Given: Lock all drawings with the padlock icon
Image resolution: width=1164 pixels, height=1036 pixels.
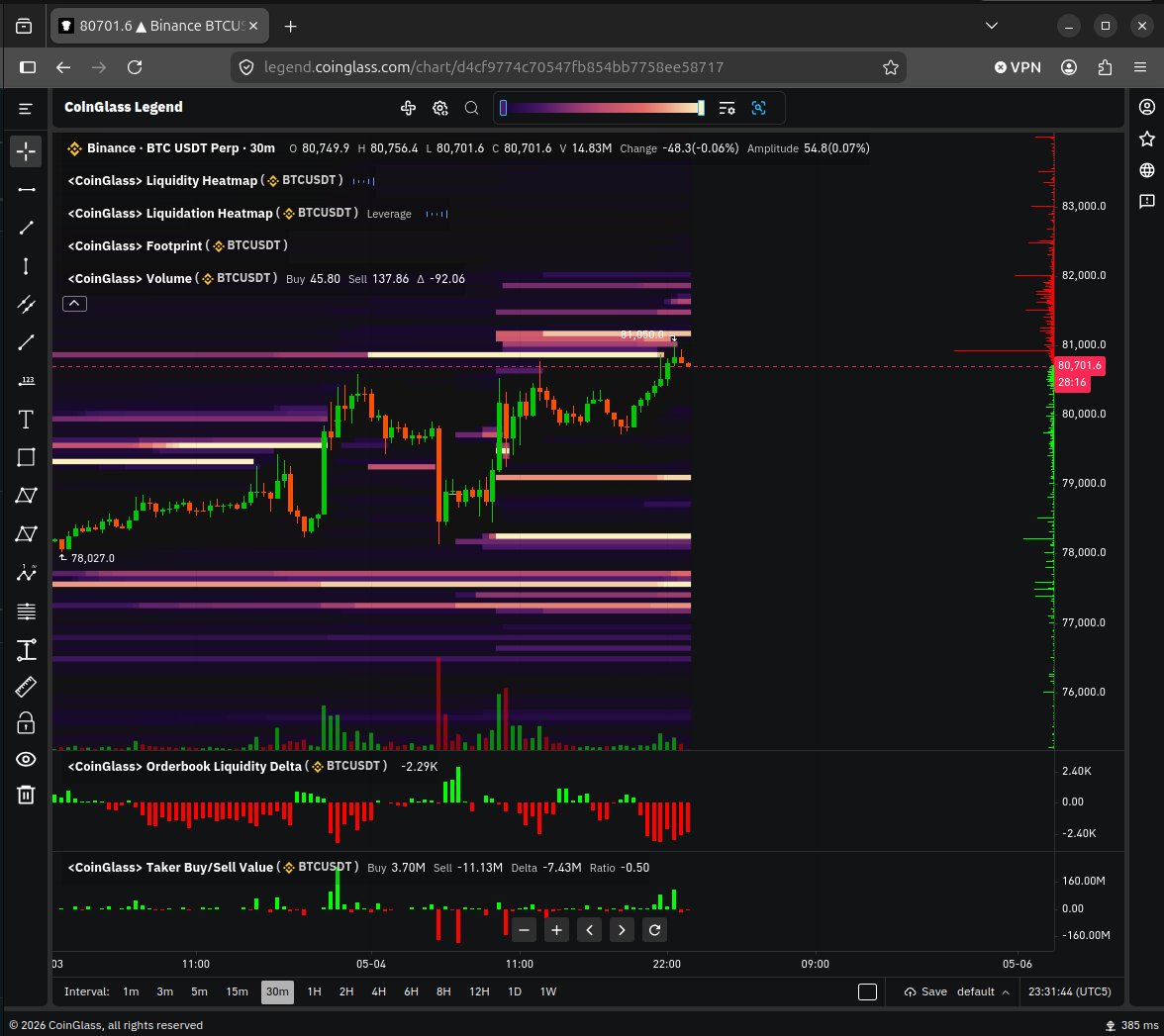Looking at the screenshot, I should tap(26, 722).
